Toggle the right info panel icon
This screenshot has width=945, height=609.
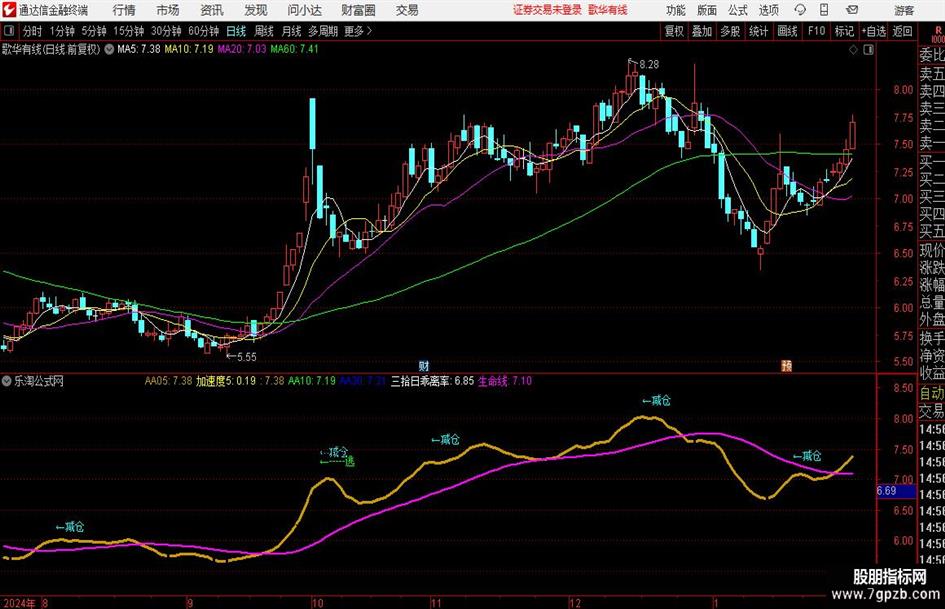pyautogui.click(x=868, y=50)
